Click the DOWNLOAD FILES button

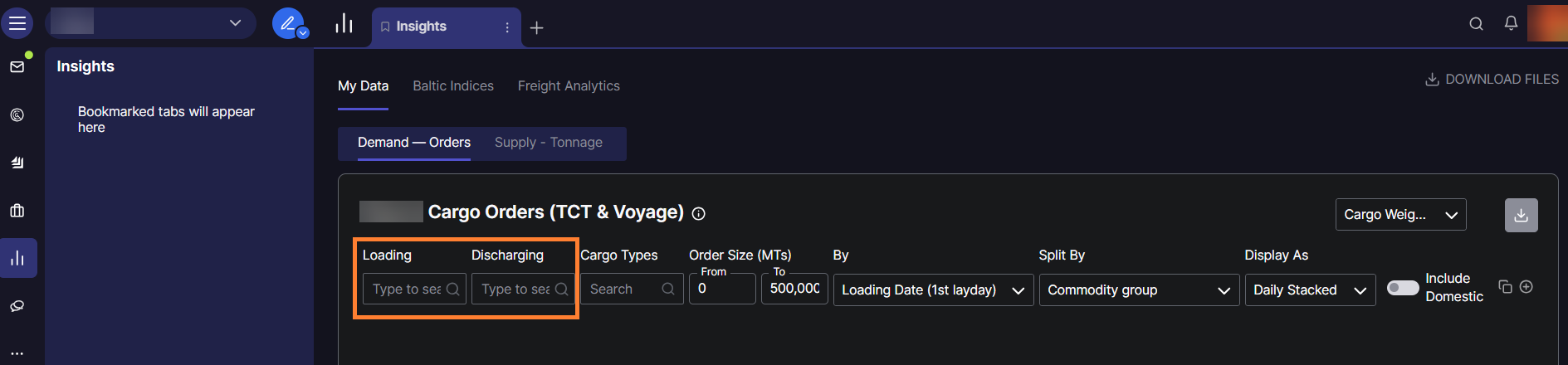coord(1492,80)
